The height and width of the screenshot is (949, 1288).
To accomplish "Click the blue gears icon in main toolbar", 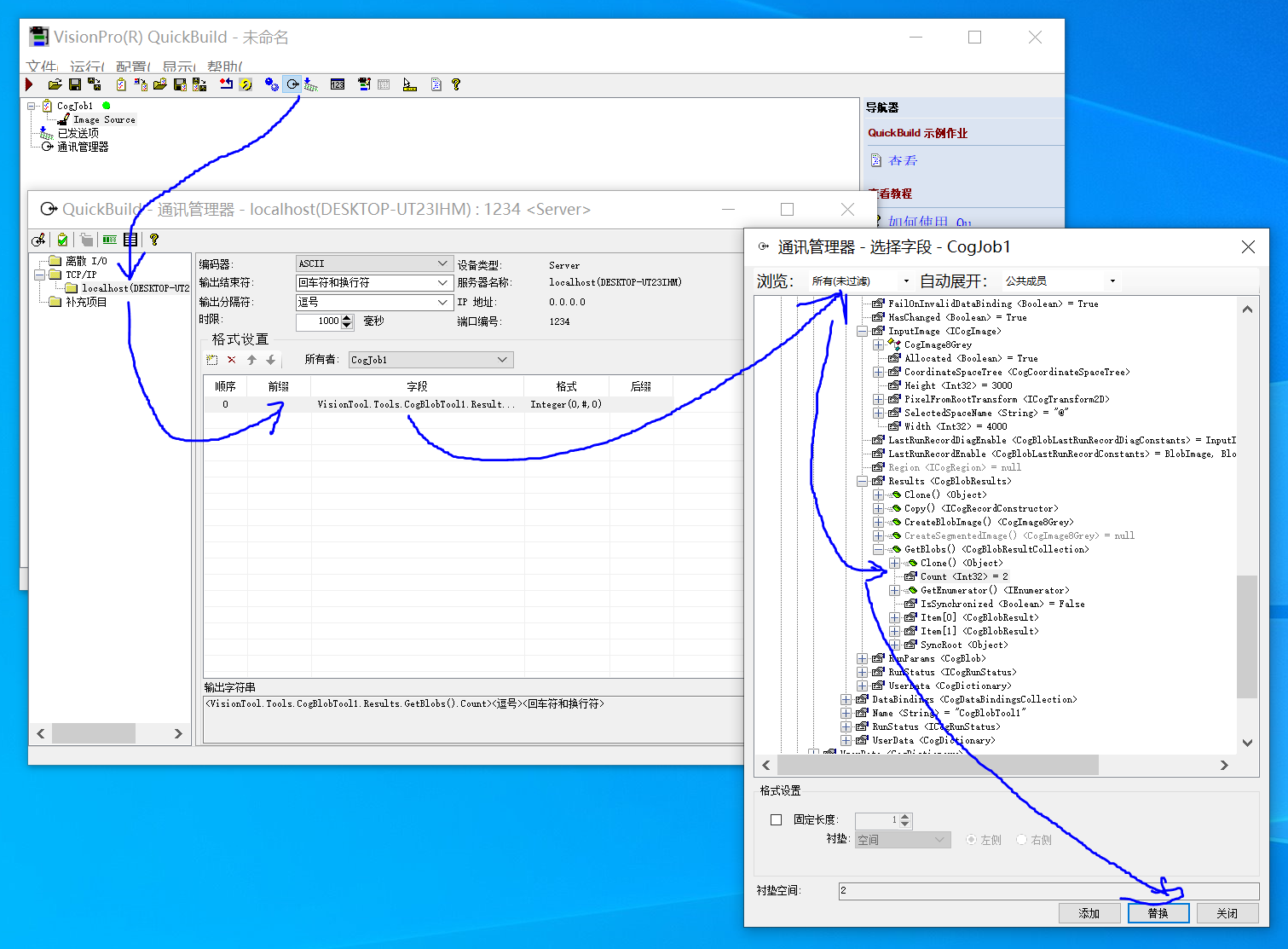I will click(272, 84).
